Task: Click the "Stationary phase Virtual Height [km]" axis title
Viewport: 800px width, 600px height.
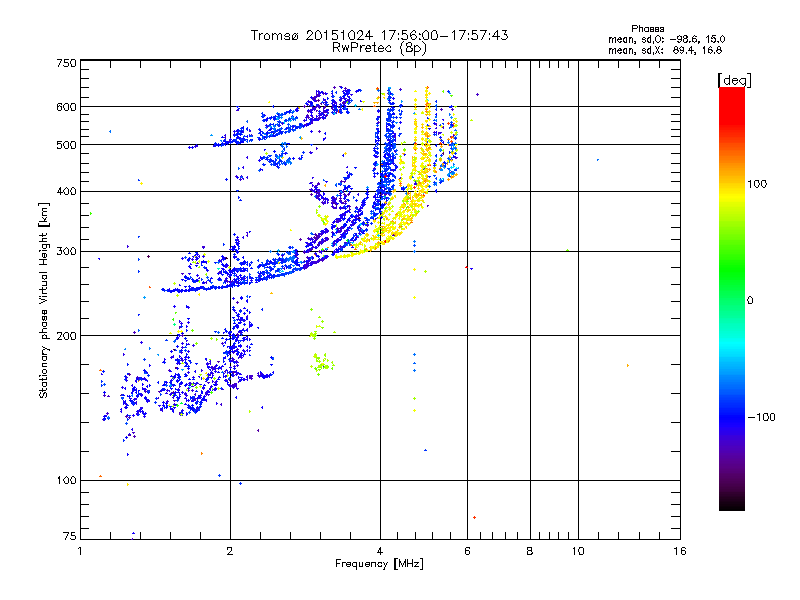Action: 43,300
